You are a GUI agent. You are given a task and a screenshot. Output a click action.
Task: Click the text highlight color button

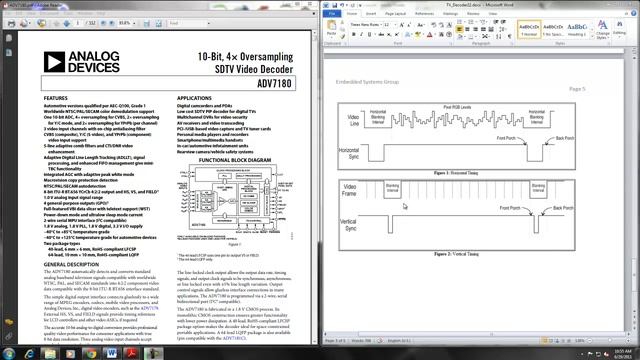[418, 35]
